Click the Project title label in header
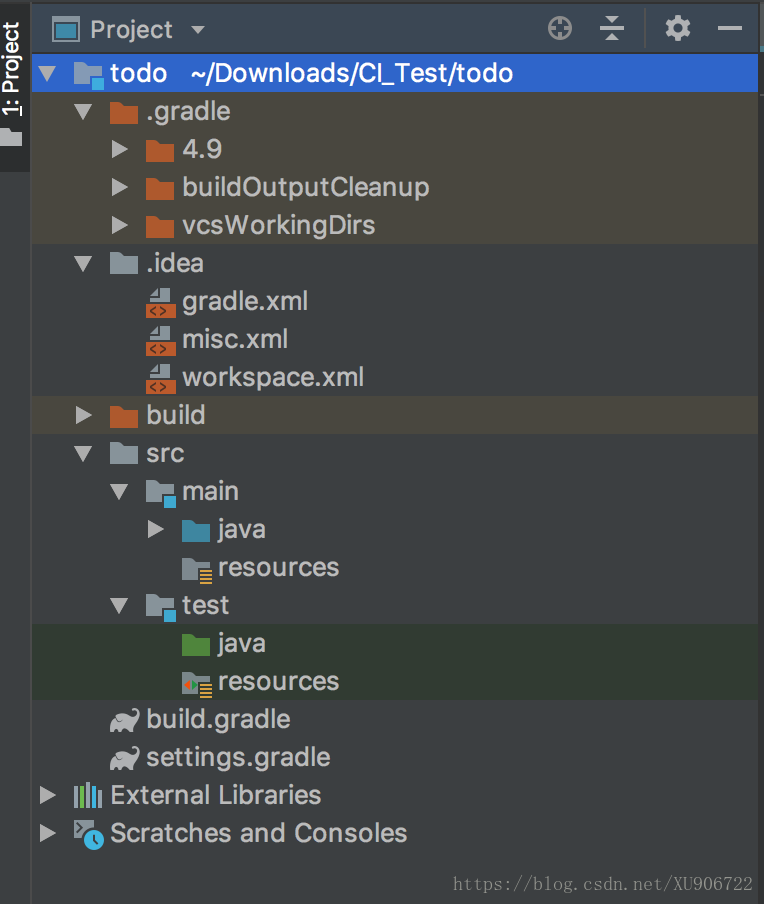The width and height of the screenshot is (764, 904). click(x=131, y=30)
